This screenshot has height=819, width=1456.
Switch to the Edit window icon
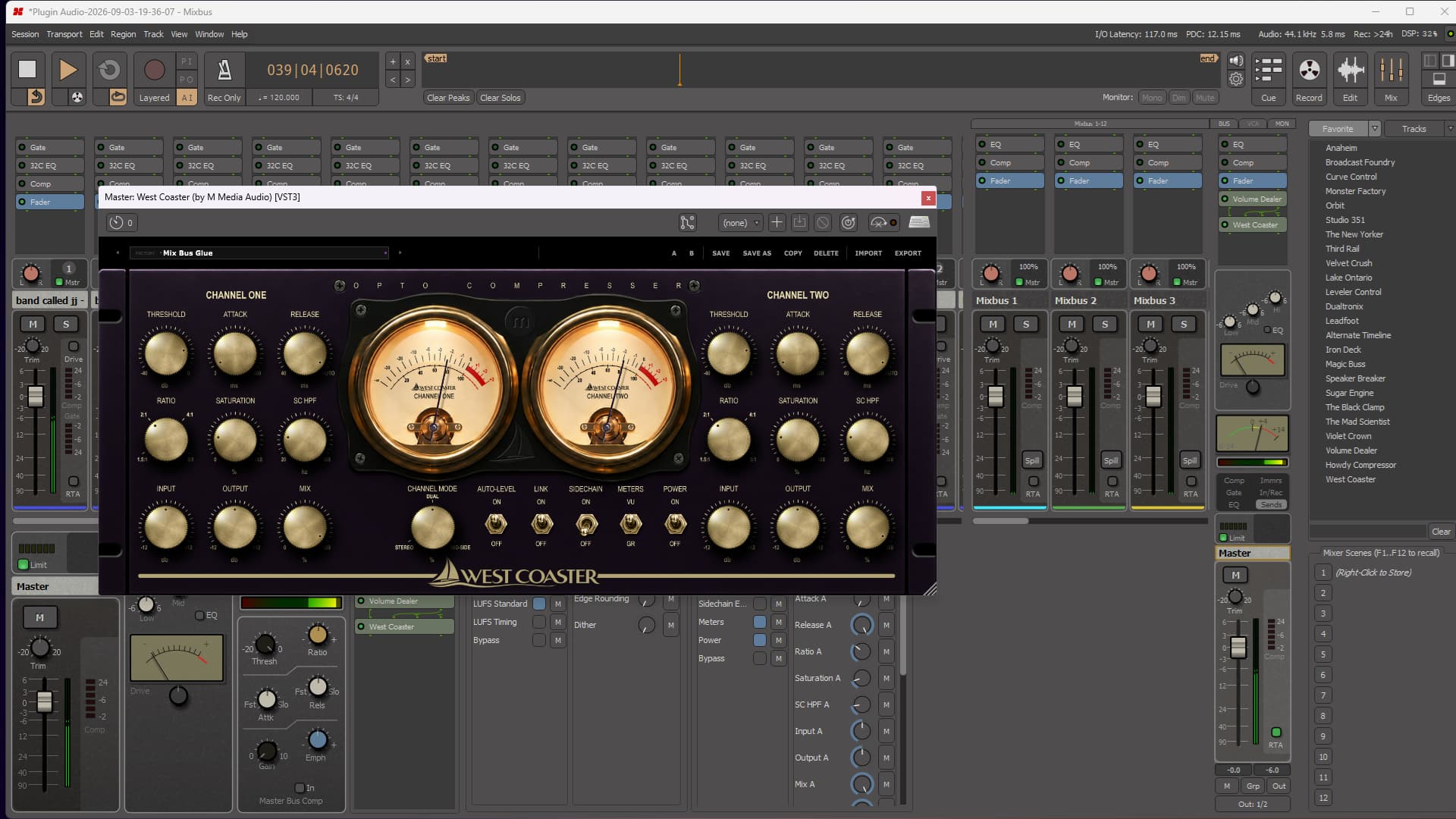[x=1350, y=71]
